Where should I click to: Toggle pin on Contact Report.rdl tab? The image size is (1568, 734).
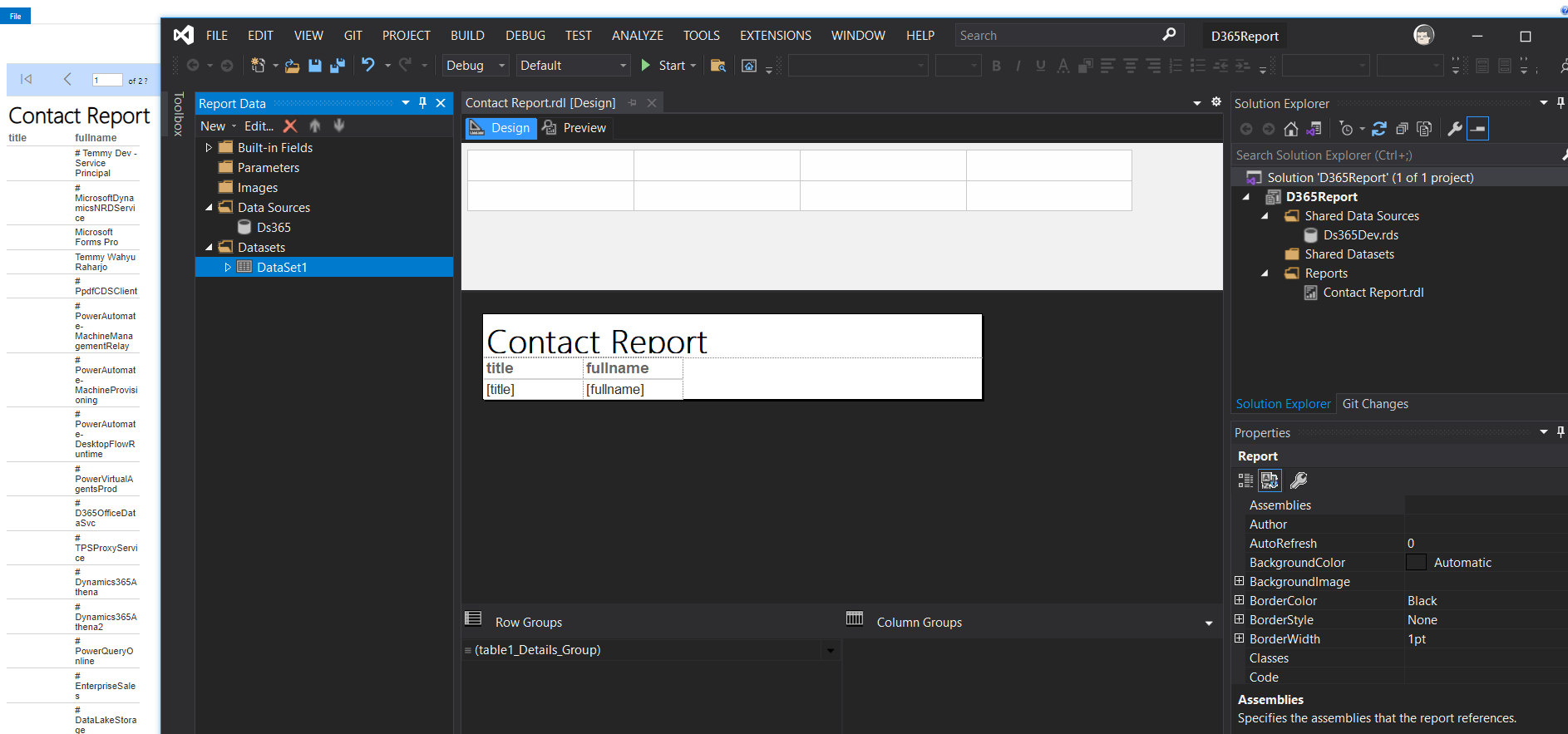coord(633,103)
